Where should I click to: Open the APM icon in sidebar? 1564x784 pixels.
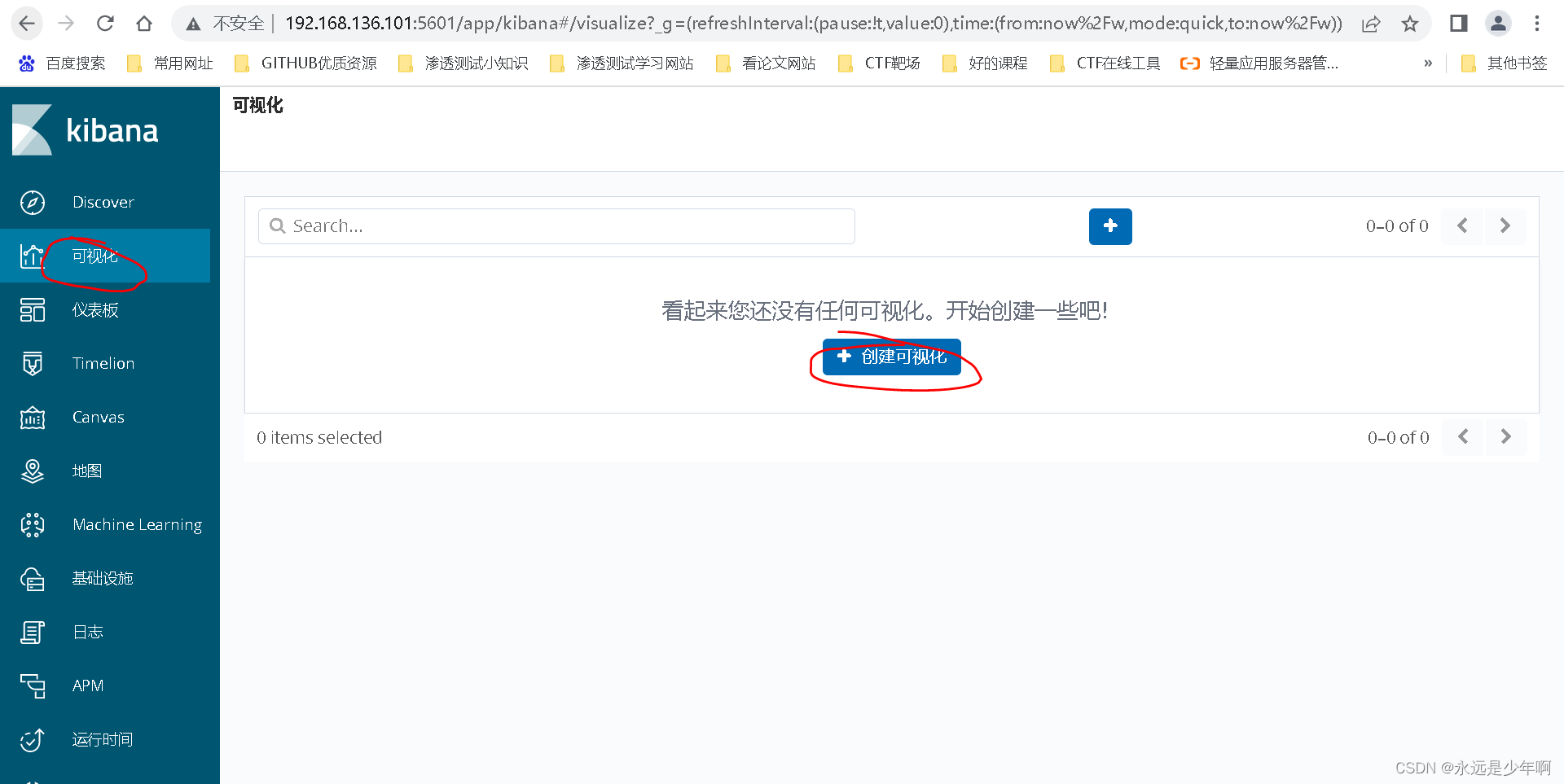(33, 685)
